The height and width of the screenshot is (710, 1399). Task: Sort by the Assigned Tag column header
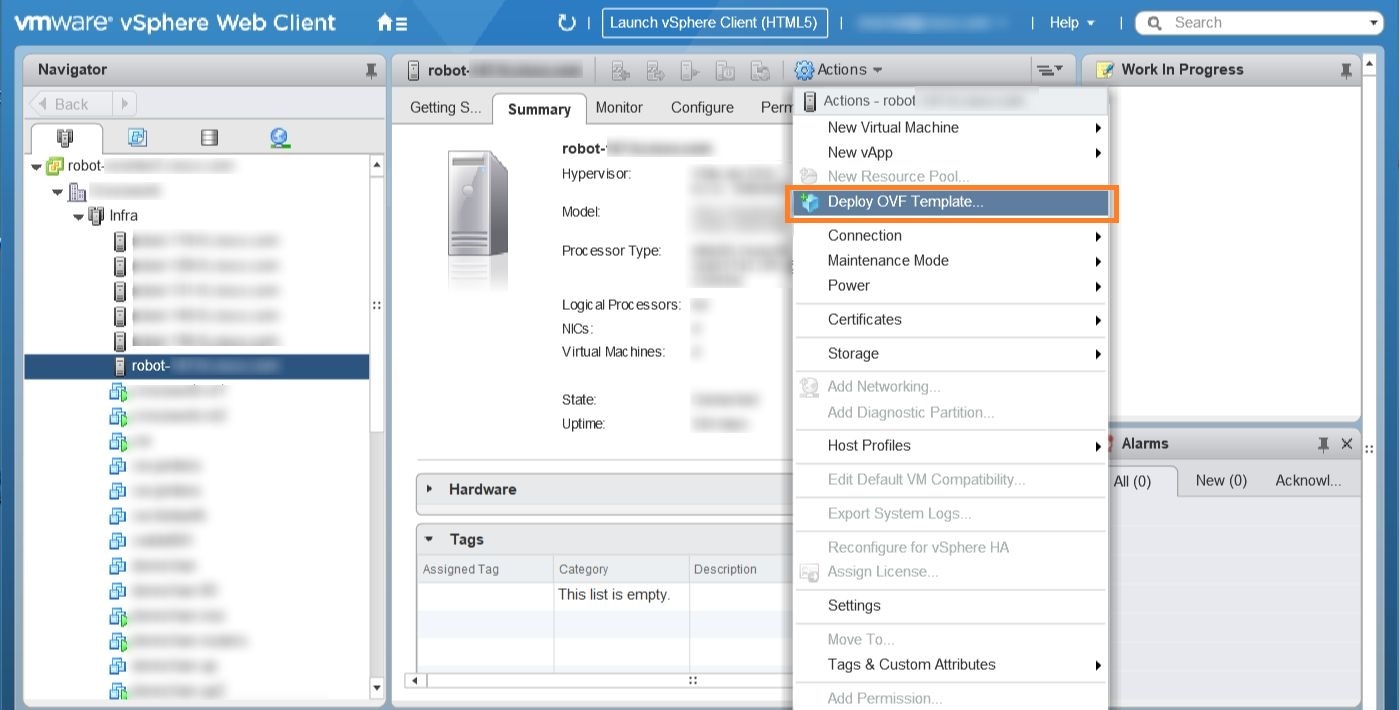coord(485,569)
